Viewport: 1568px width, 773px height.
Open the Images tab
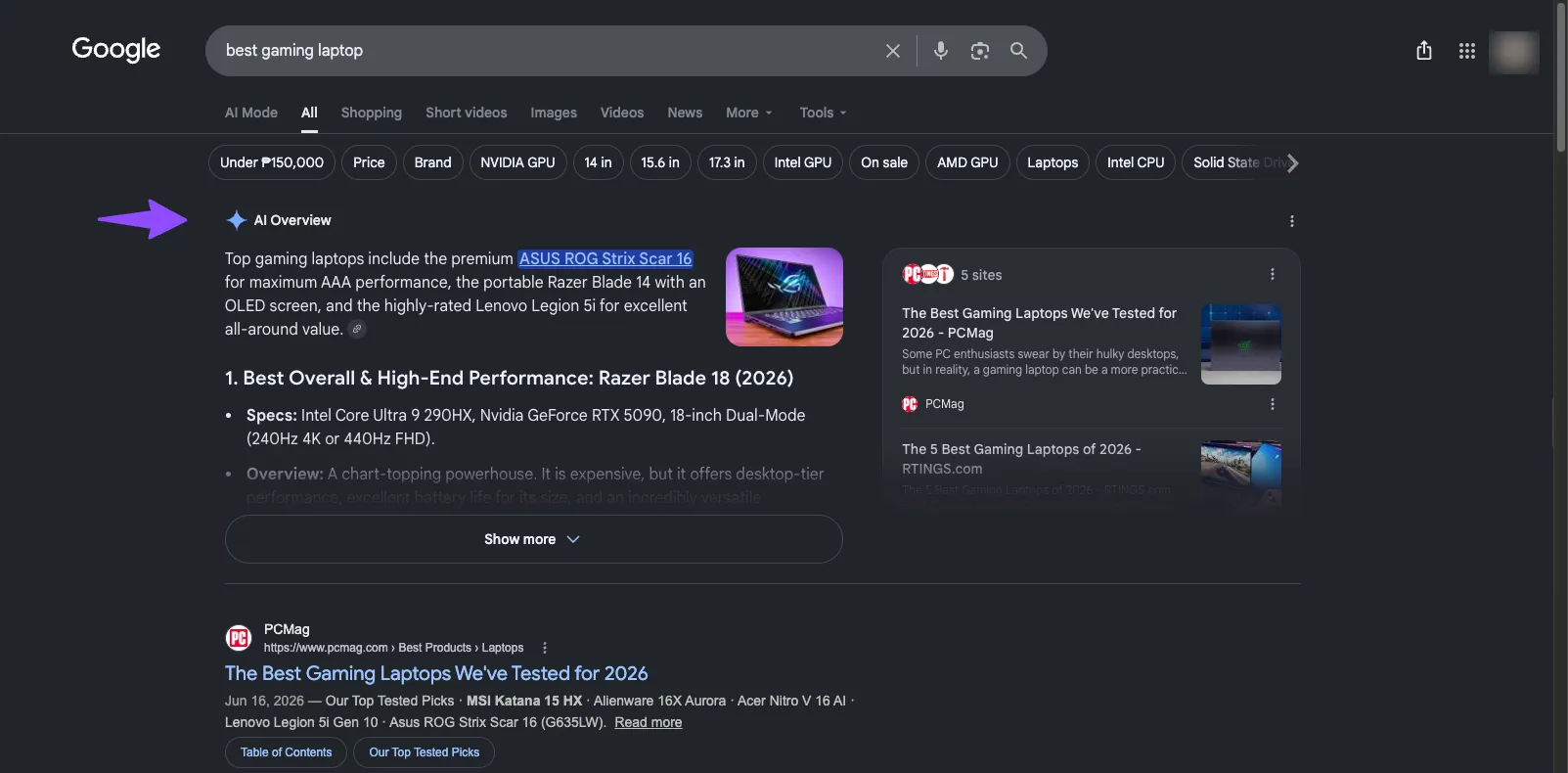[554, 113]
